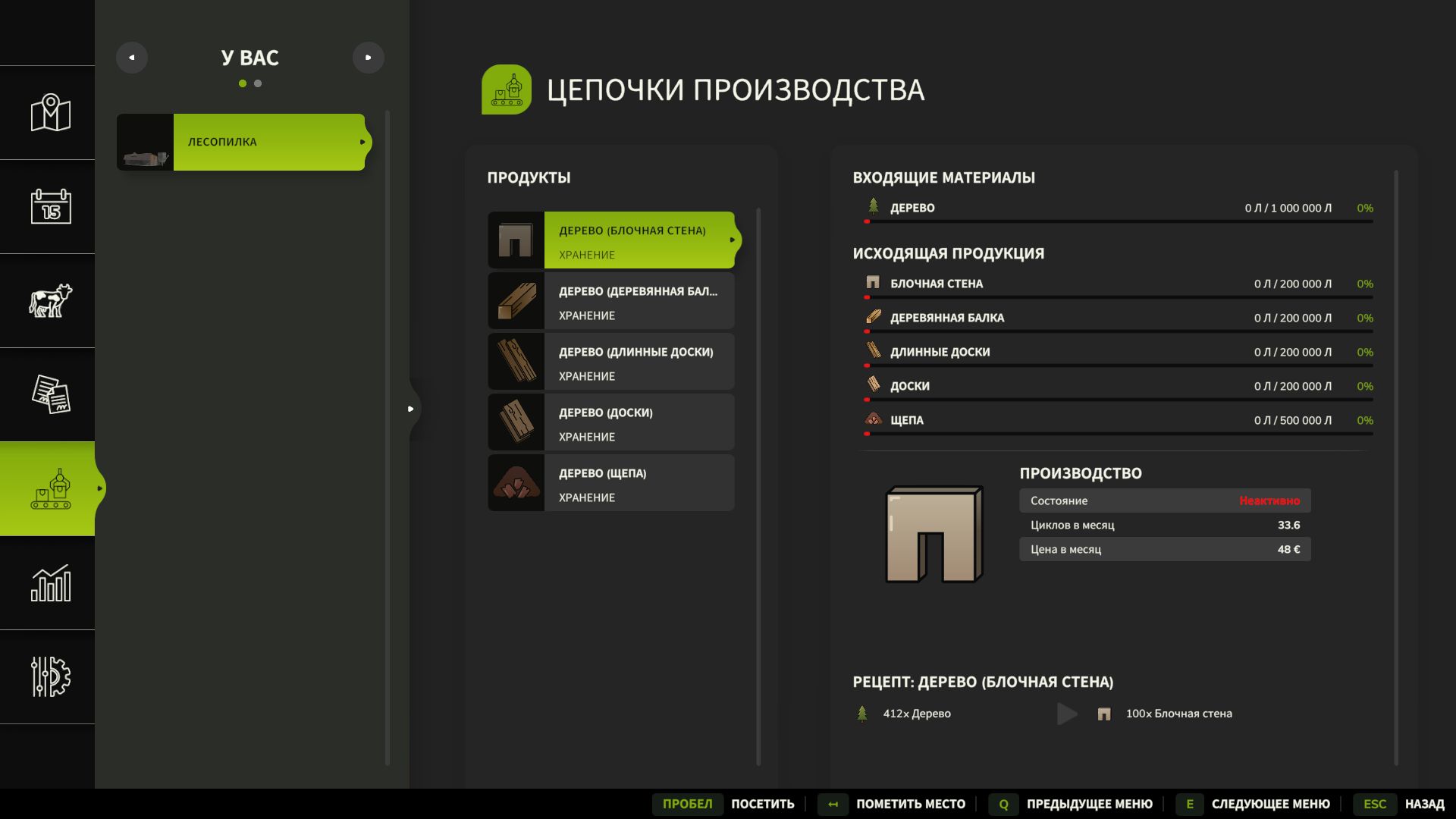Click the second page indicator dot
The width and height of the screenshot is (1456, 819).
(x=258, y=83)
